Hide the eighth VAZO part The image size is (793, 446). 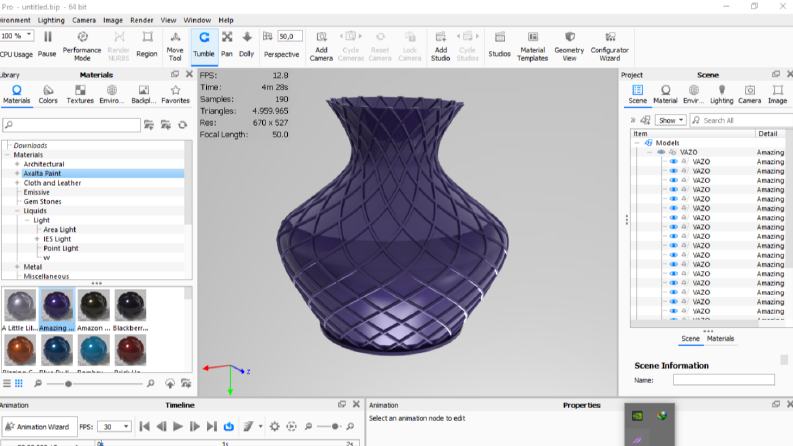point(673,227)
